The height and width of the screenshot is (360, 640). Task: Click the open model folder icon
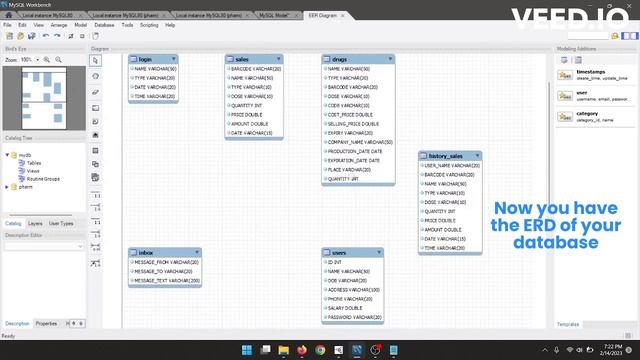click(x=20, y=36)
